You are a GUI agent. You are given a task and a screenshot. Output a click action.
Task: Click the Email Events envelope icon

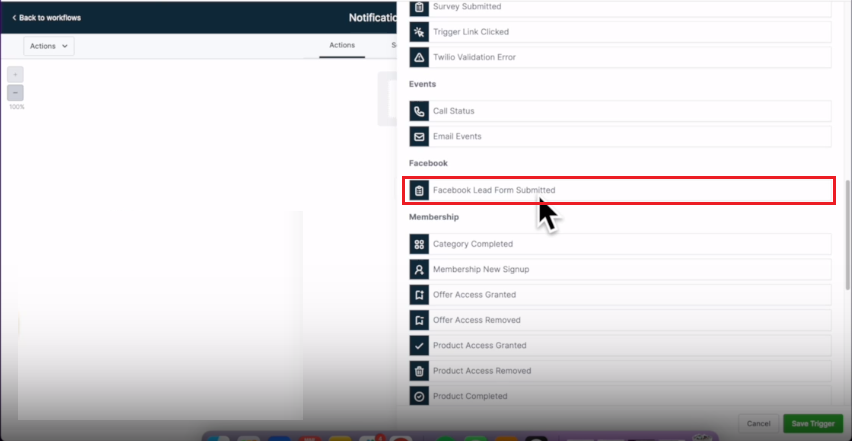pyautogui.click(x=419, y=137)
